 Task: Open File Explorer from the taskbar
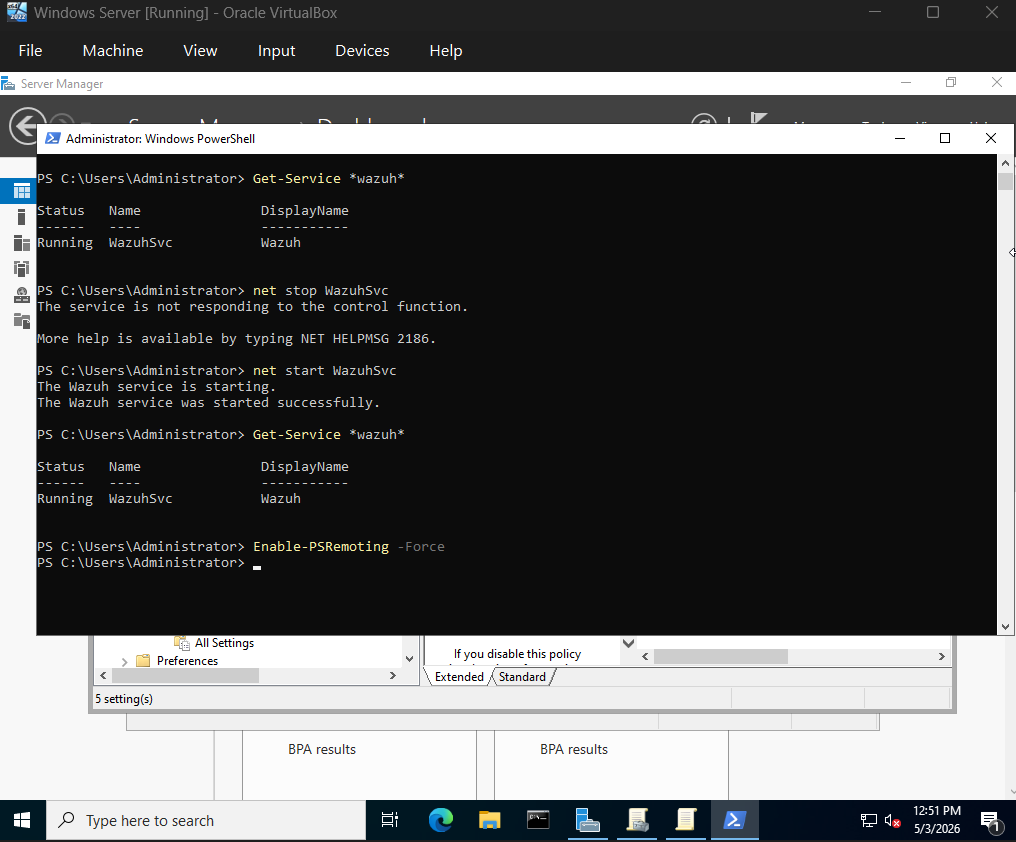click(489, 821)
